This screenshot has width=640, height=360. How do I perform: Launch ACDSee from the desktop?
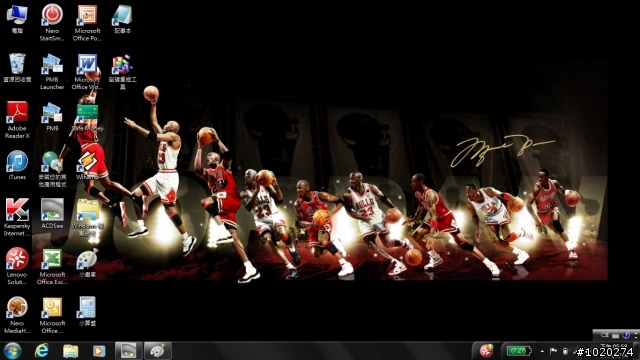click(x=52, y=213)
